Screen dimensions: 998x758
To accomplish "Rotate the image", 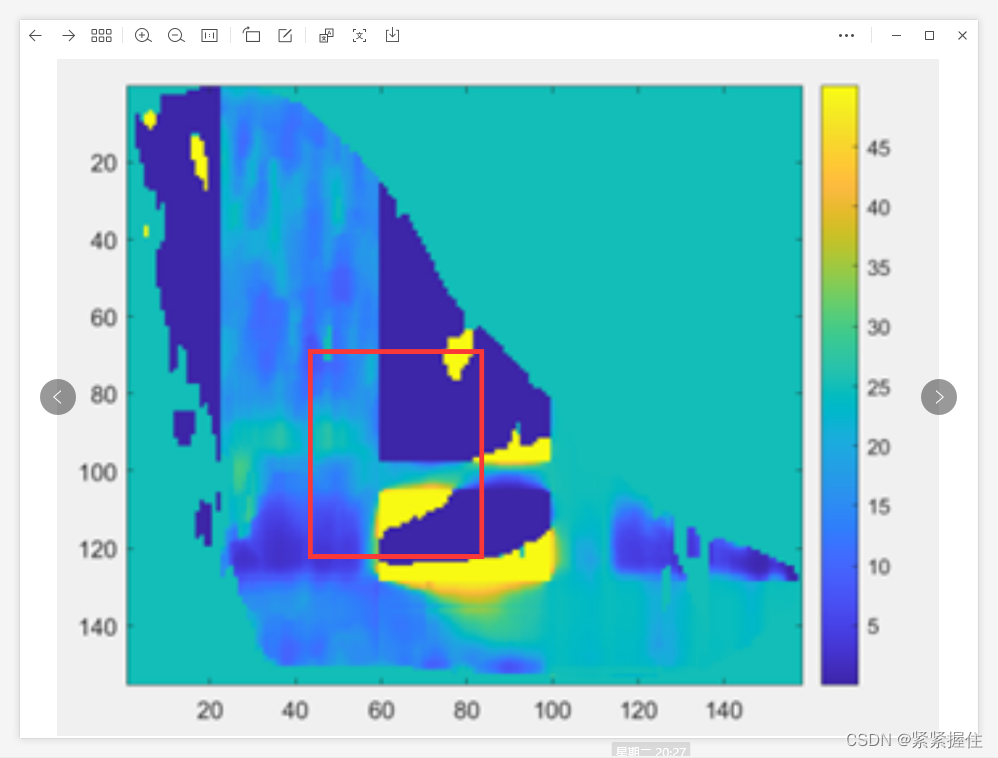I will point(251,35).
